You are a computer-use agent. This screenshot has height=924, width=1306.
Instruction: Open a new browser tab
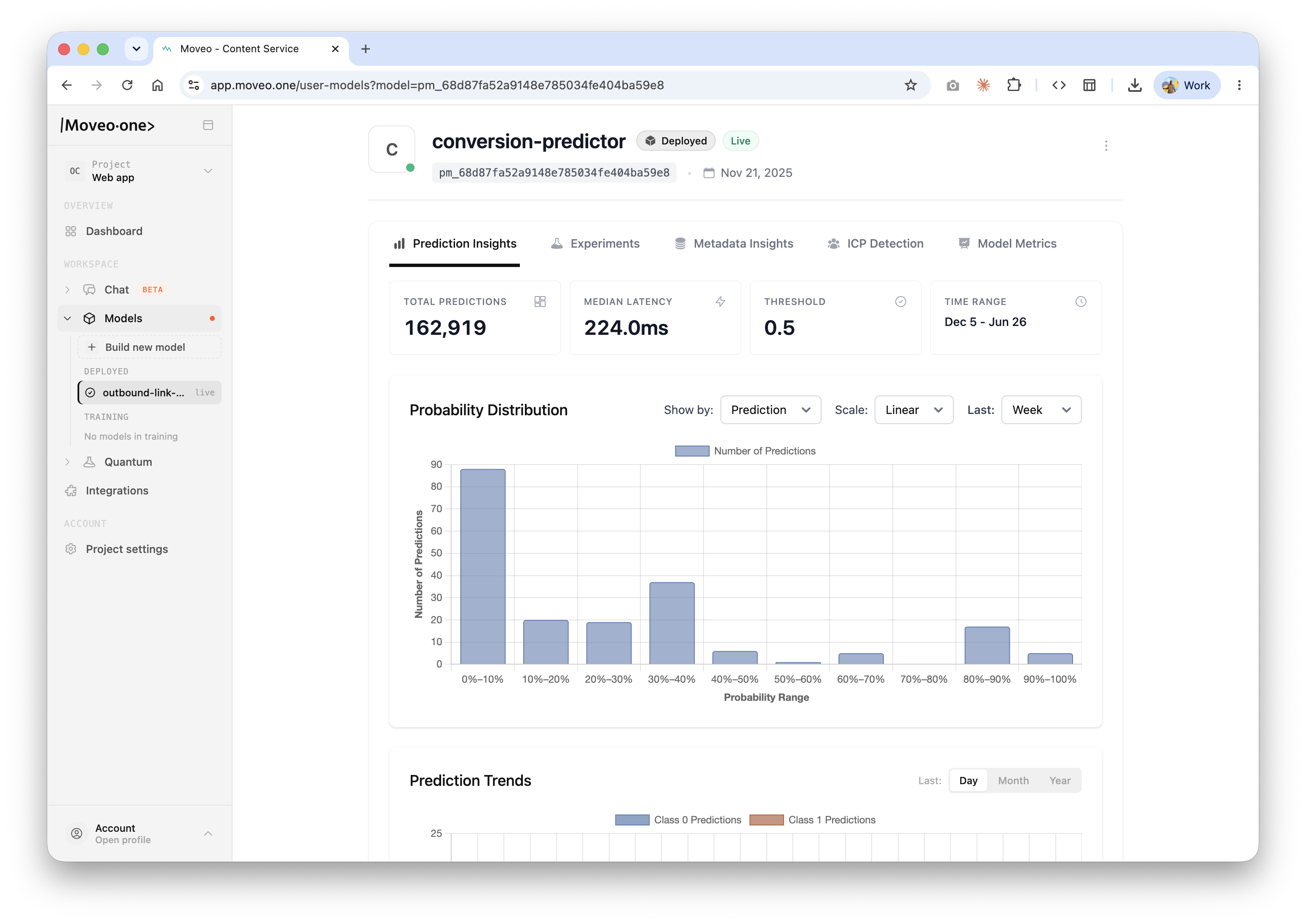click(366, 49)
